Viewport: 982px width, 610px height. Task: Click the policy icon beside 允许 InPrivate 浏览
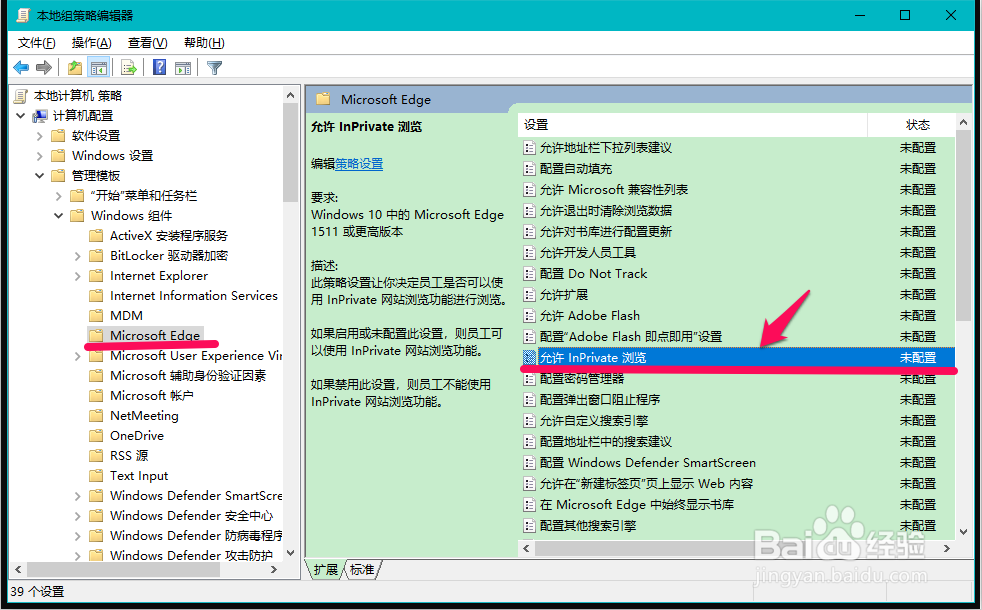tap(529, 358)
